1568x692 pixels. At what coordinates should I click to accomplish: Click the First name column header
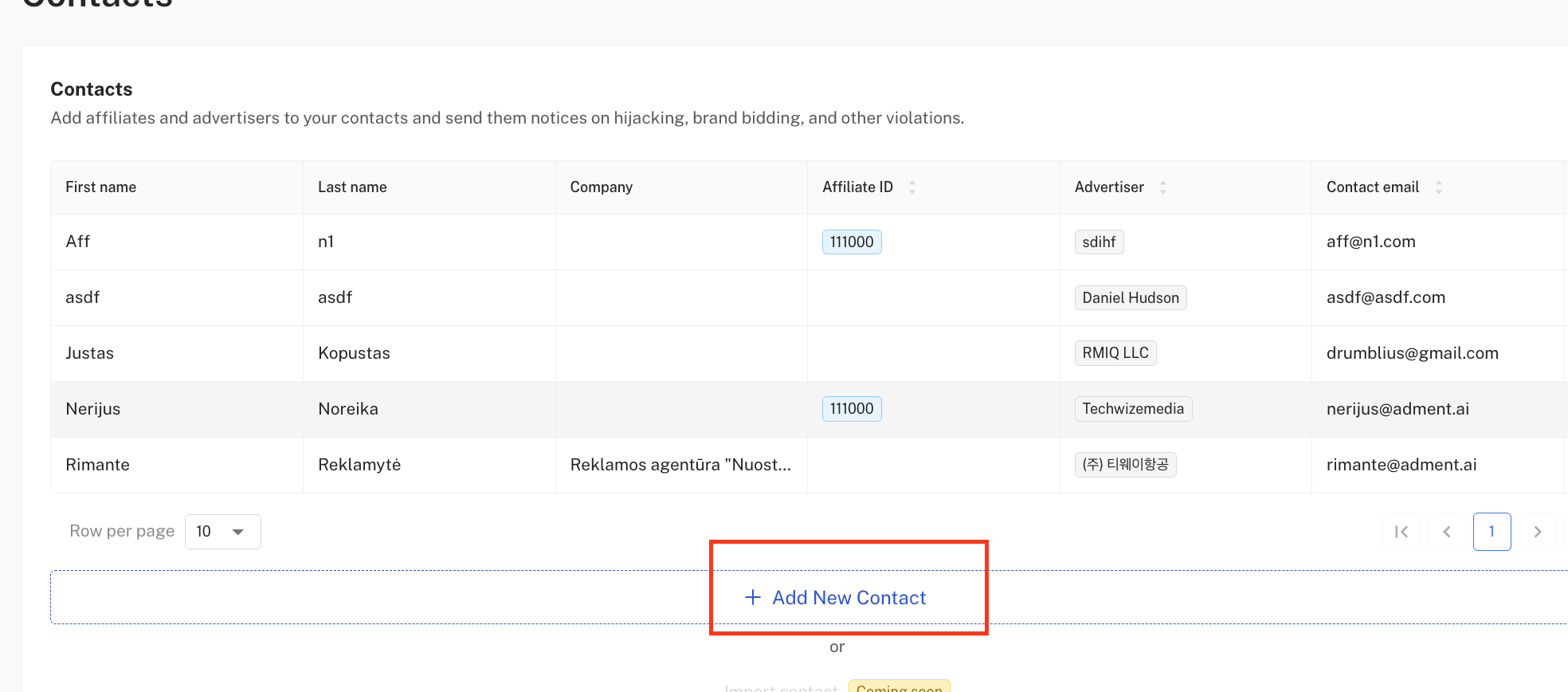point(177,187)
